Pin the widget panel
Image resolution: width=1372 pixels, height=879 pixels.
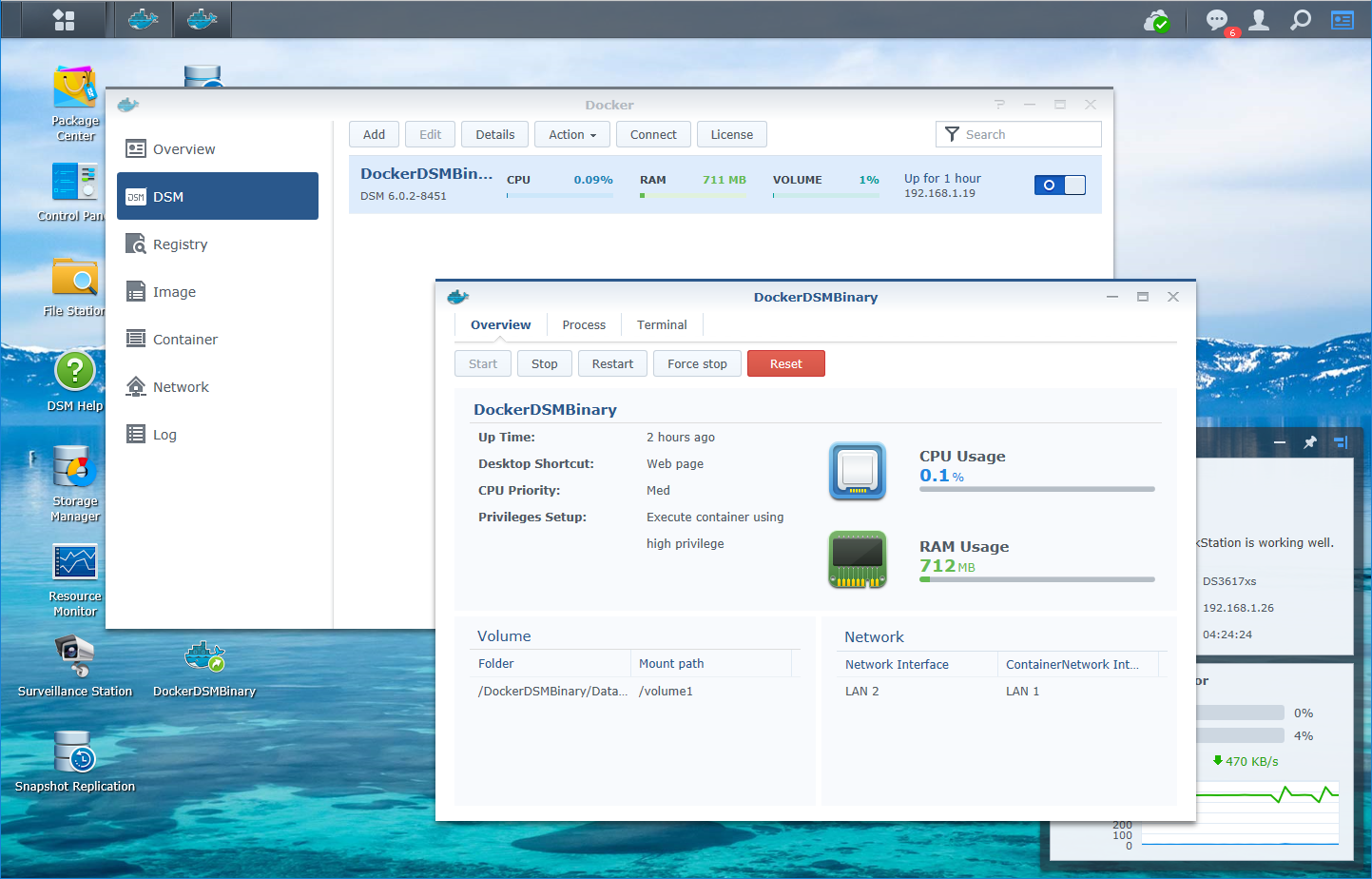point(1310,442)
